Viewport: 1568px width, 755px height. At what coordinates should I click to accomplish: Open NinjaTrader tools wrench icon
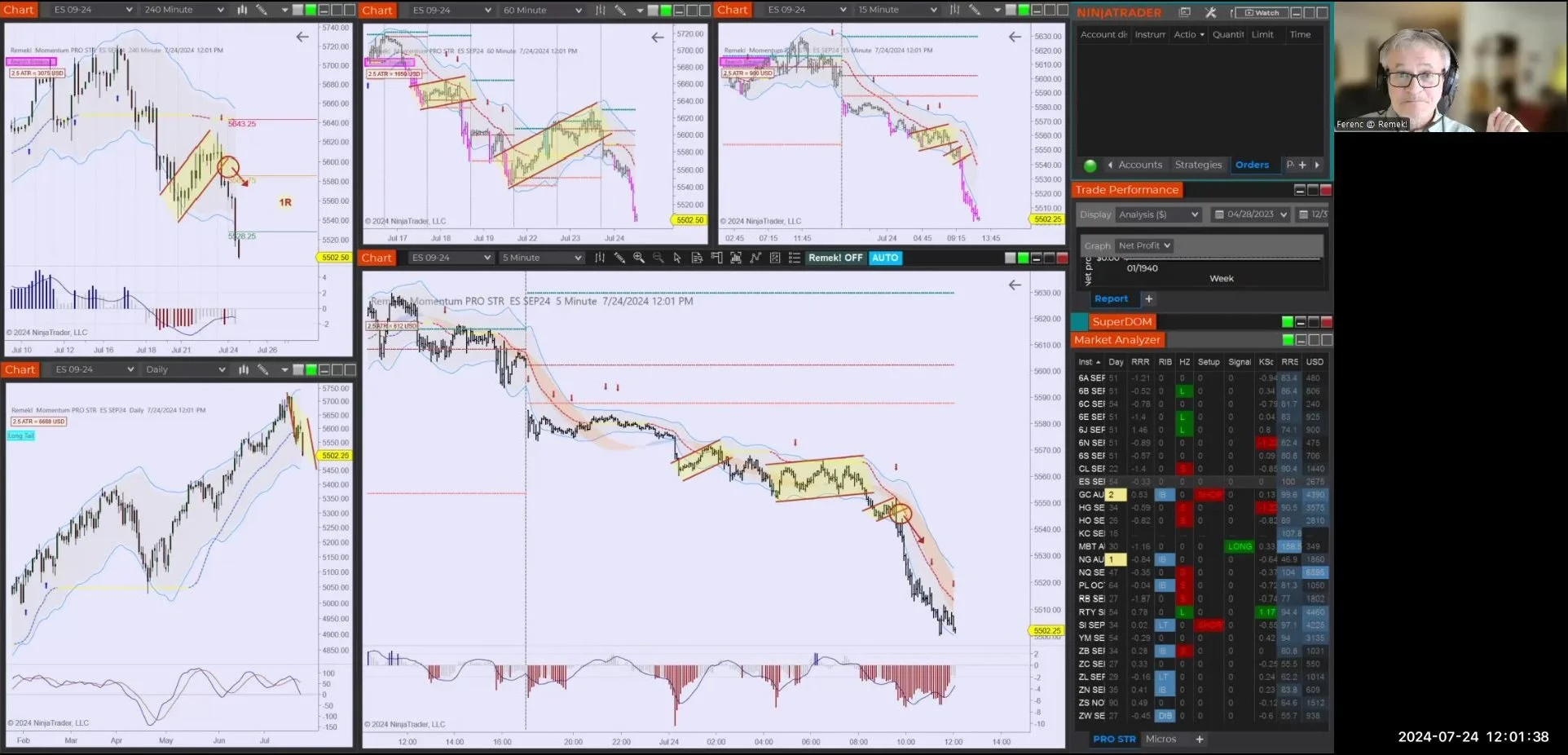[1210, 12]
